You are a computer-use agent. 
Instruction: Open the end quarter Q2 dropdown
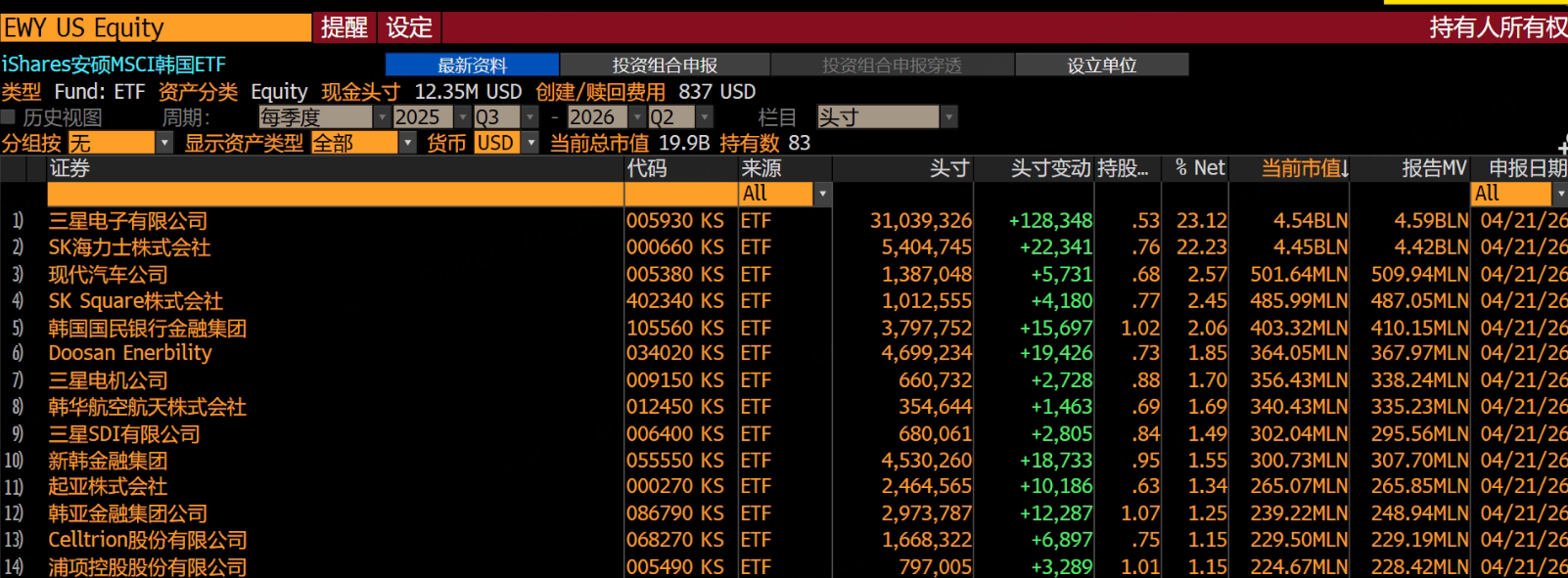click(x=680, y=117)
